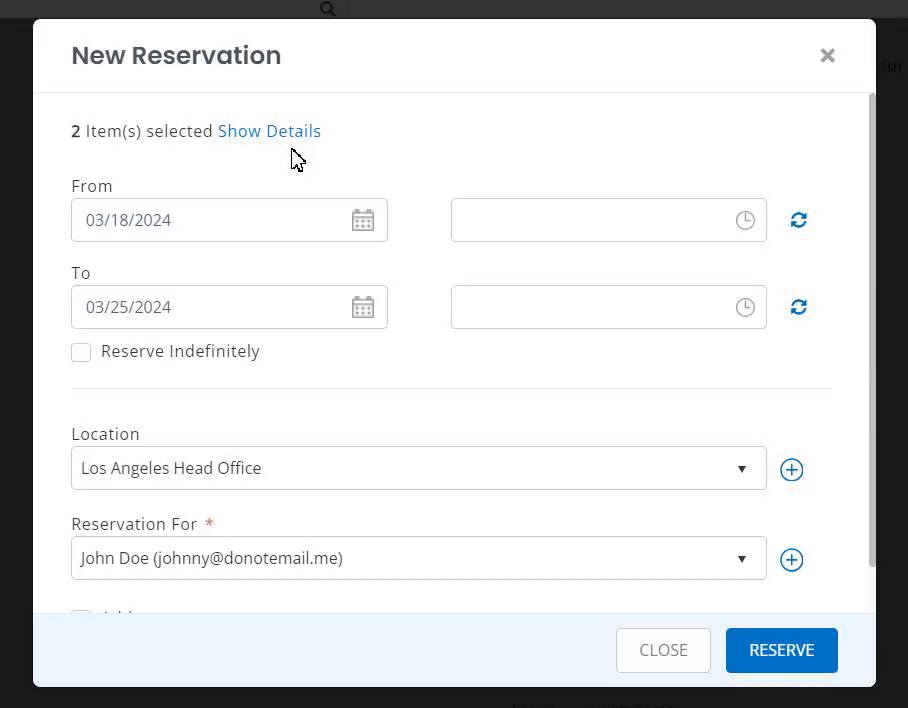Add a new location with plus icon
The width and height of the screenshot is (908, 708).
[x=792, y=469]
